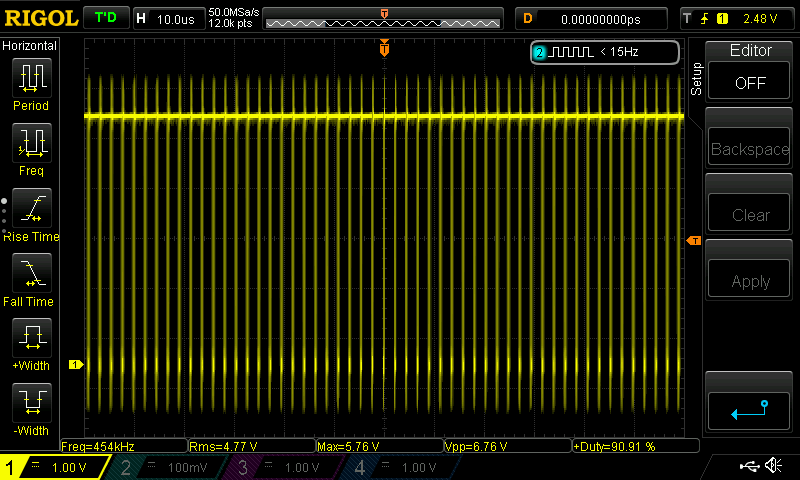800x480 pixels.
Task: Select the +Width measurement icon
Action: [32, 338]
